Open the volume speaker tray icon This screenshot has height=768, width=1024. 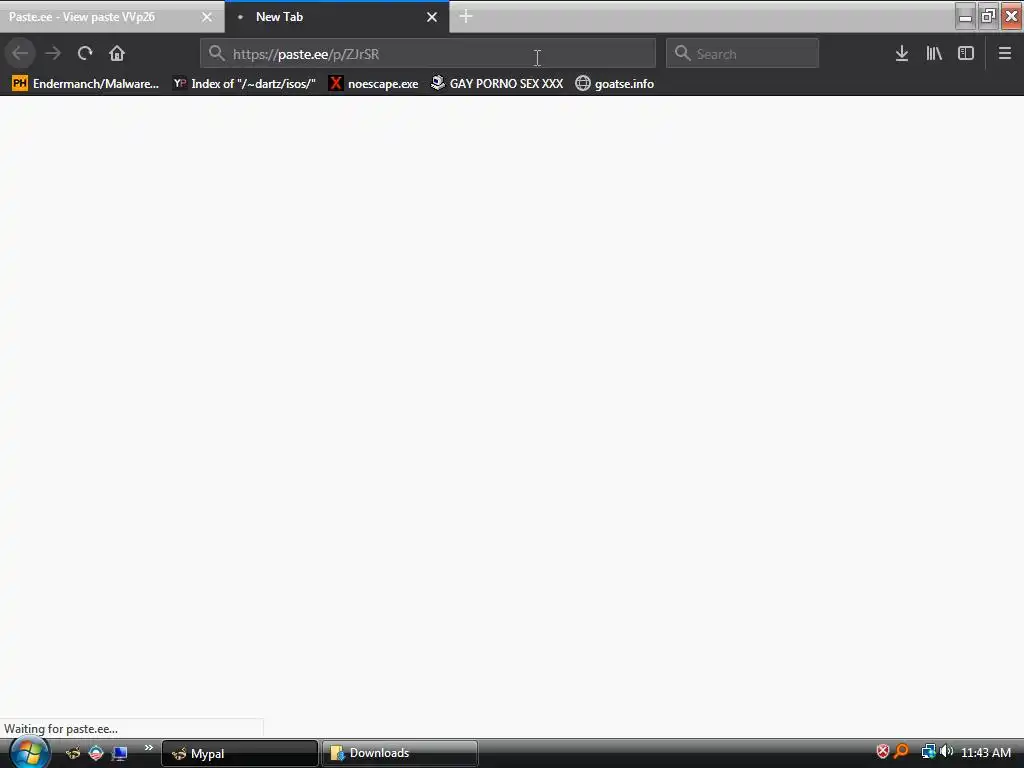(947, 752)
